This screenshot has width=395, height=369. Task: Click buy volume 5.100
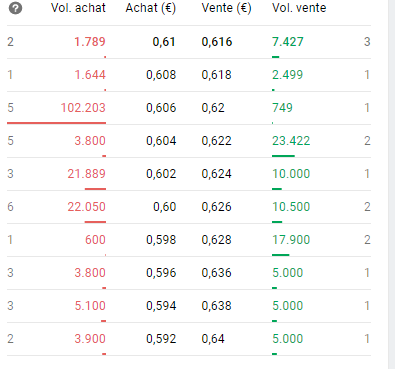pyautogui.click(x=90, y=306)
